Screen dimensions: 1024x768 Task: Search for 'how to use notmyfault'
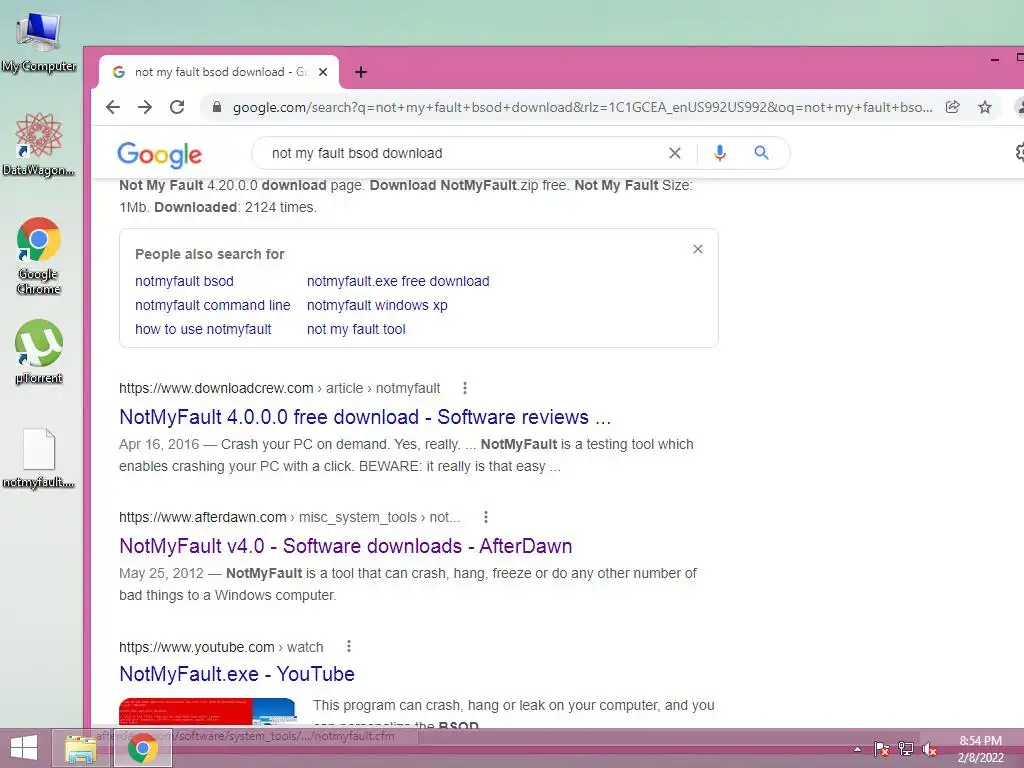pyautogui.click(x=203, y=330)
